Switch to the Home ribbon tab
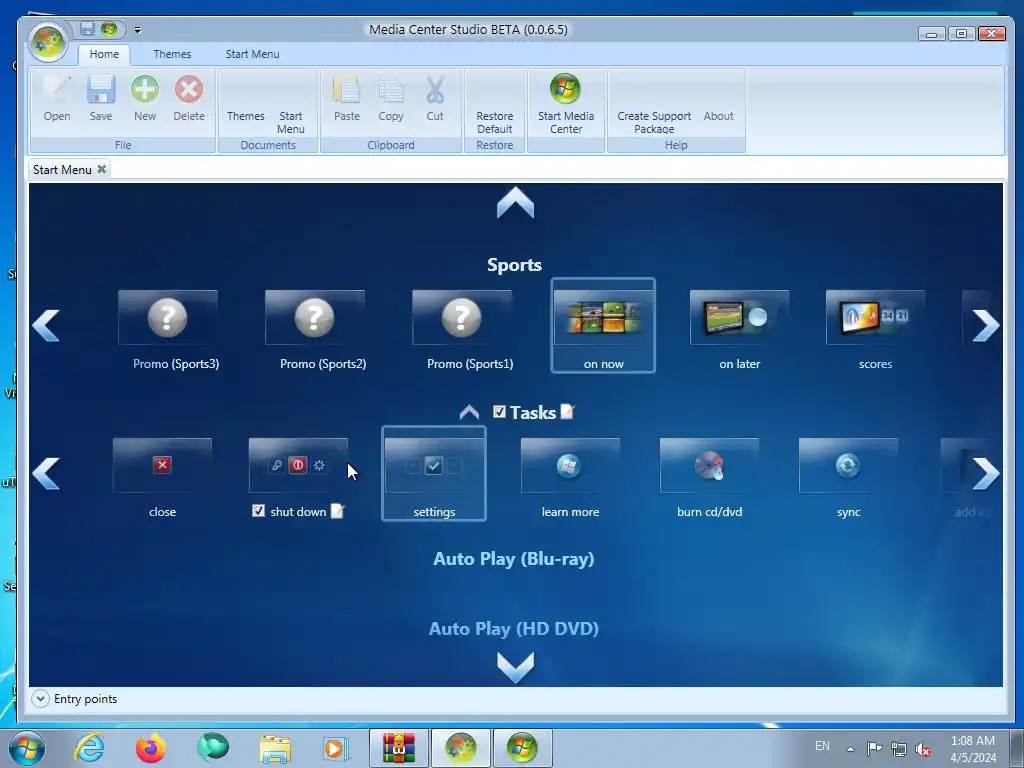1024x768 pixels. (x=104, y=54)
